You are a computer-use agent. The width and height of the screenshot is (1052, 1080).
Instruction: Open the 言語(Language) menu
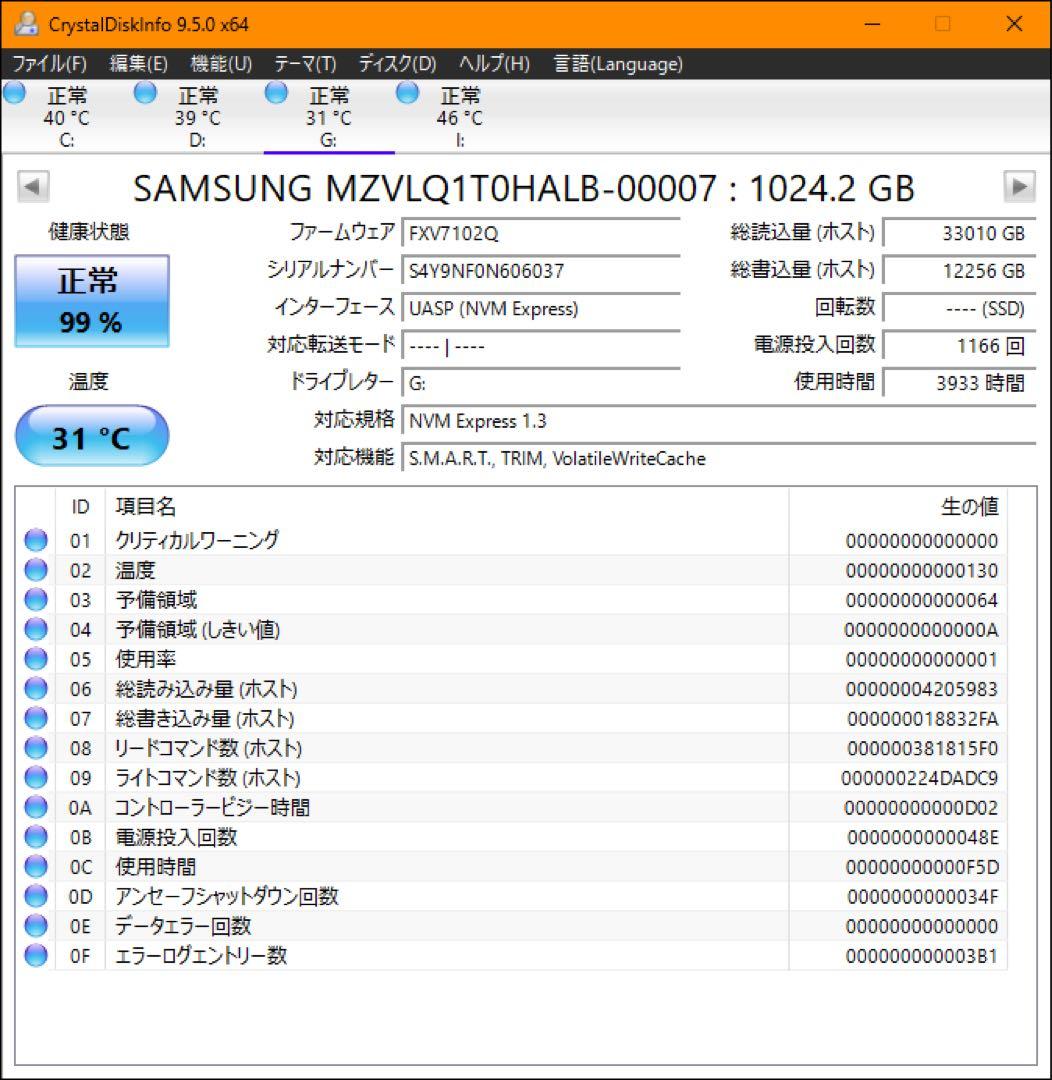(618, 64)
